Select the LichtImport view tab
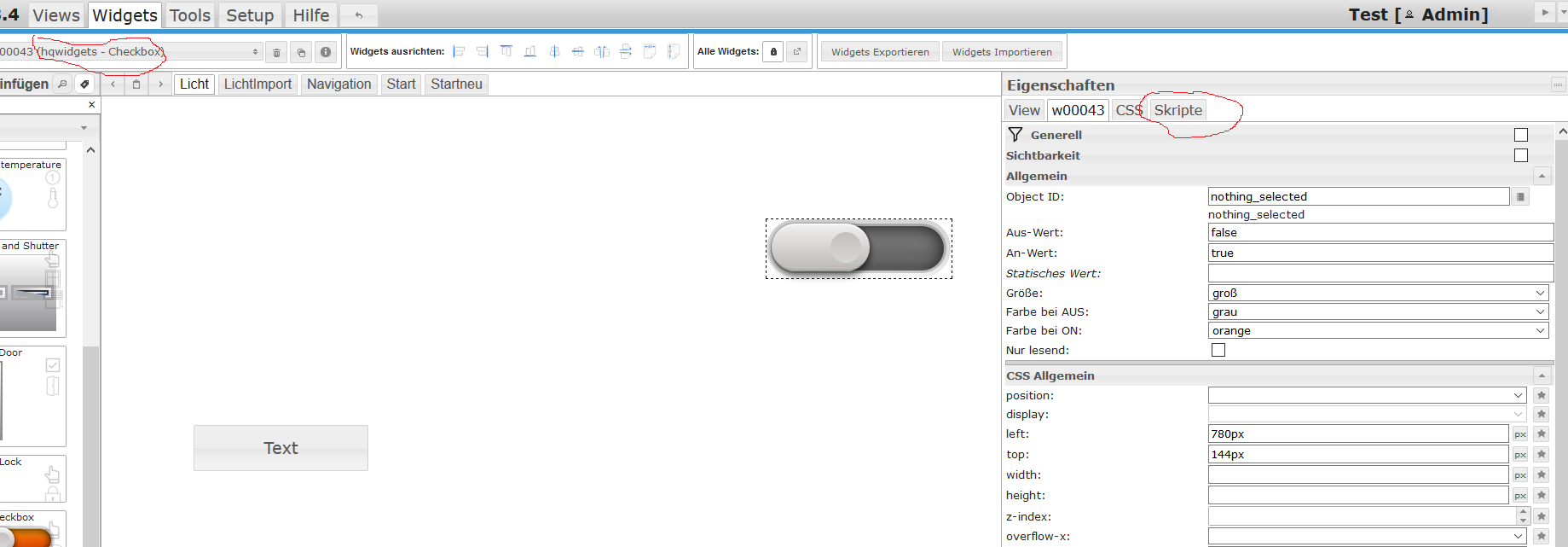This screenshot has height=547, width=1568. pyautogui.click(x=257, y=84)
